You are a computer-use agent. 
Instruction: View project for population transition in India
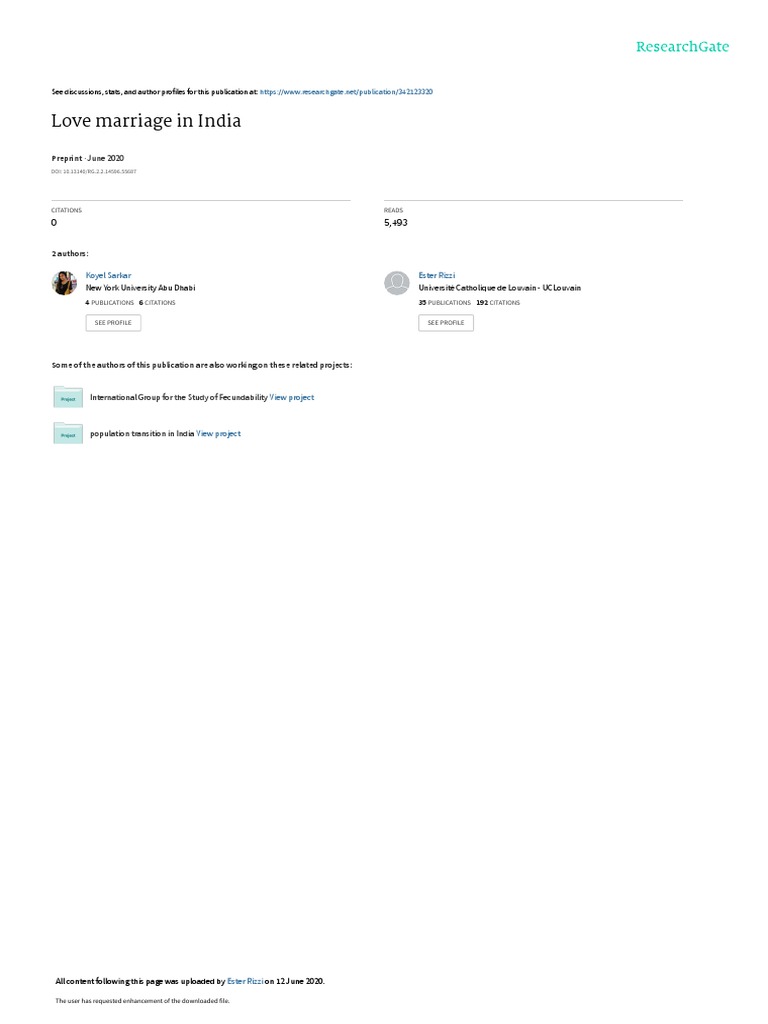point(219,434)
